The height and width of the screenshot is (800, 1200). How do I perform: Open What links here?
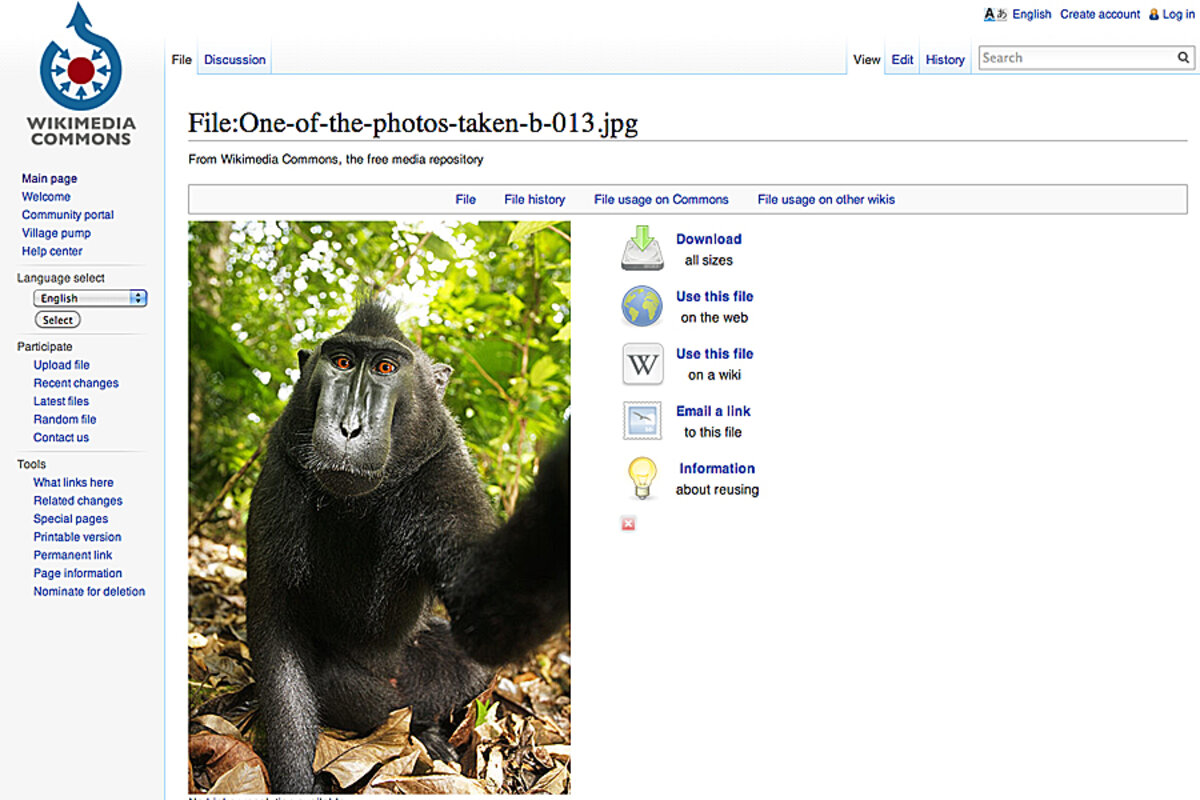pyautogui.click(x=74, y=482)
